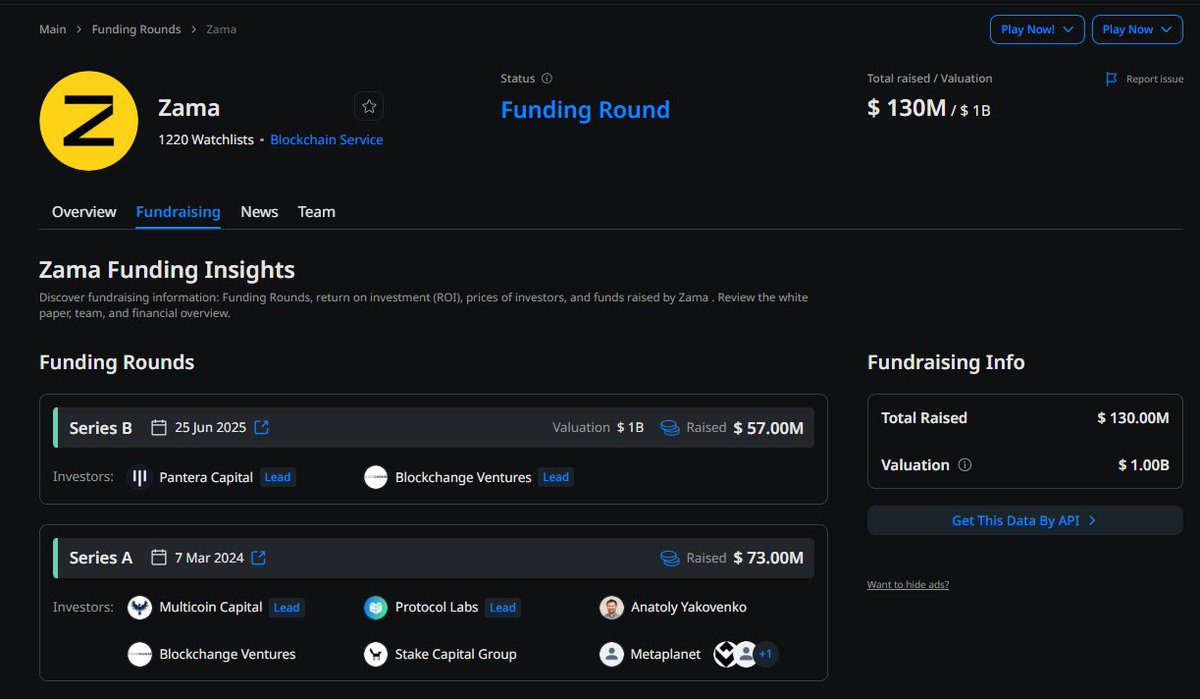
Task: Click the Series A round title
Action: point(101,558)
